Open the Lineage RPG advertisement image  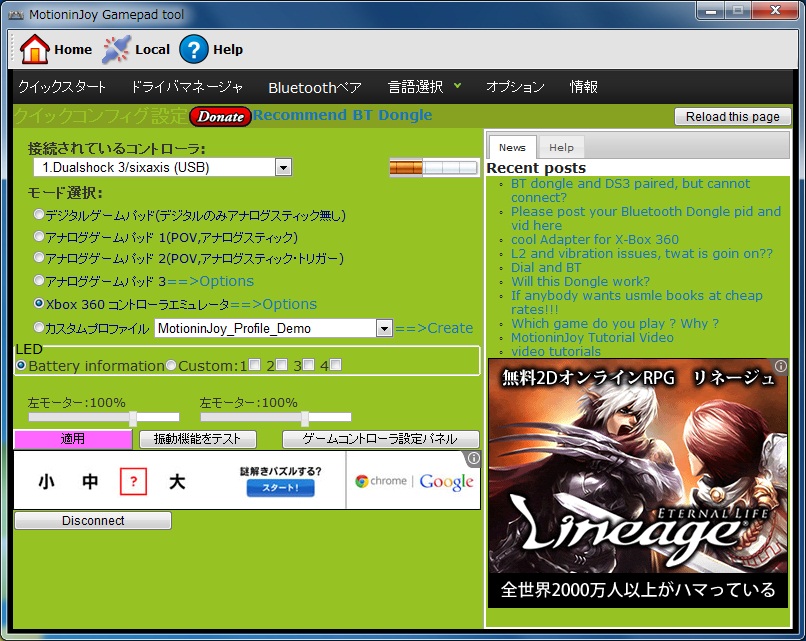(x=637, y=483)
